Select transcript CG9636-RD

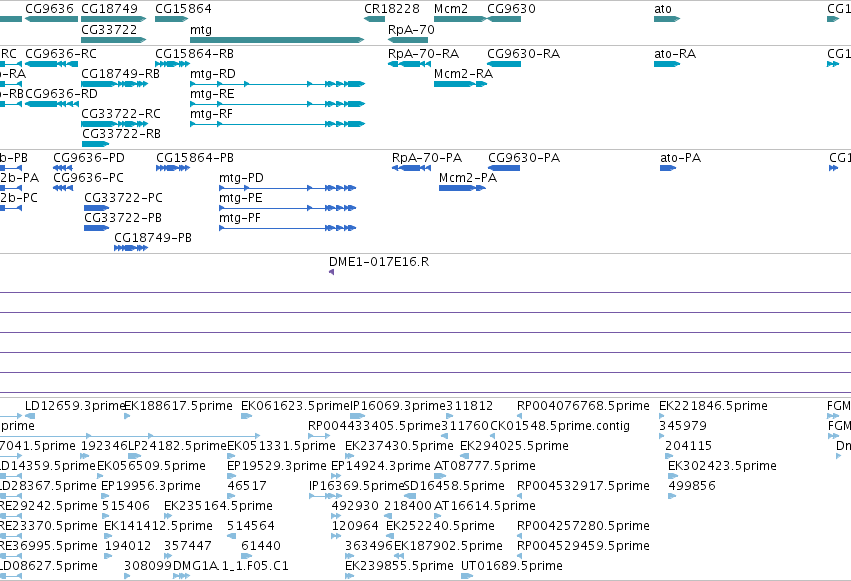pos(61,94)
